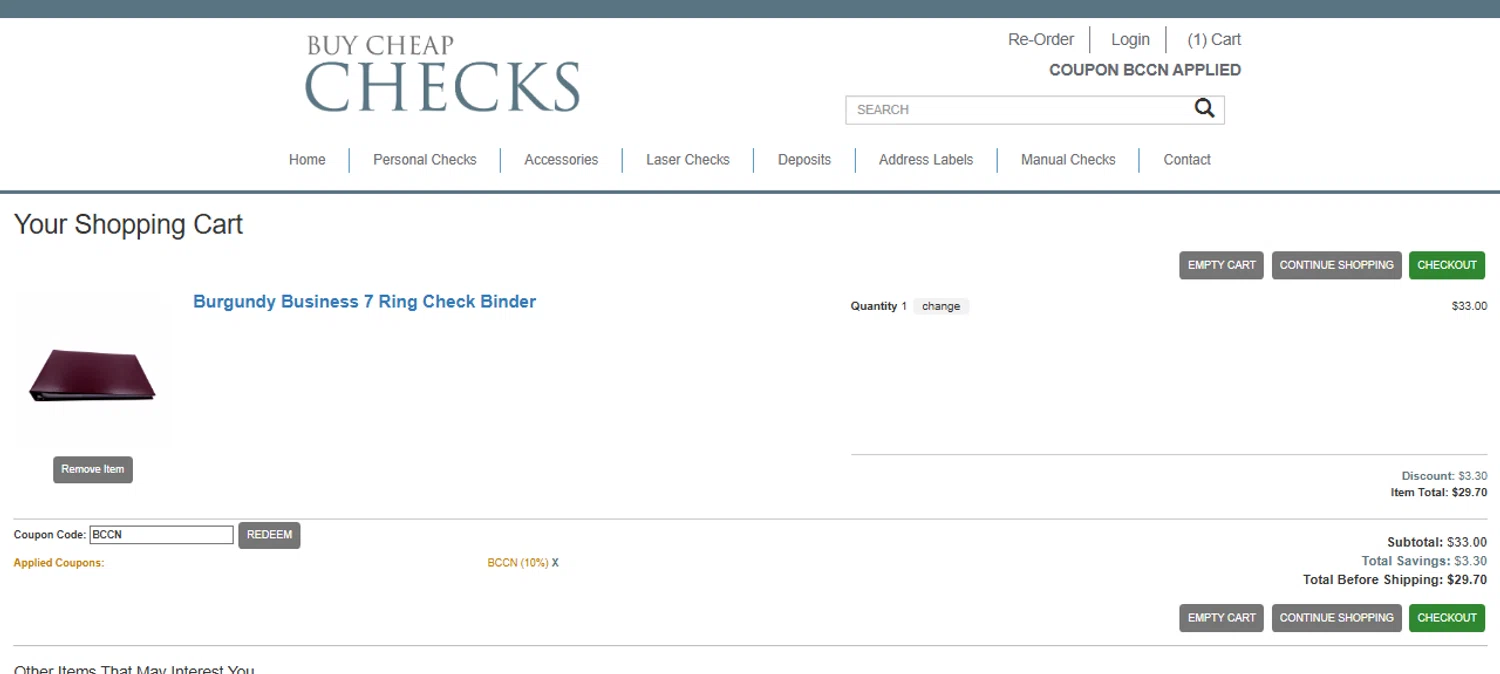Click the Redeem coupon button

click(x=269, y=535)
